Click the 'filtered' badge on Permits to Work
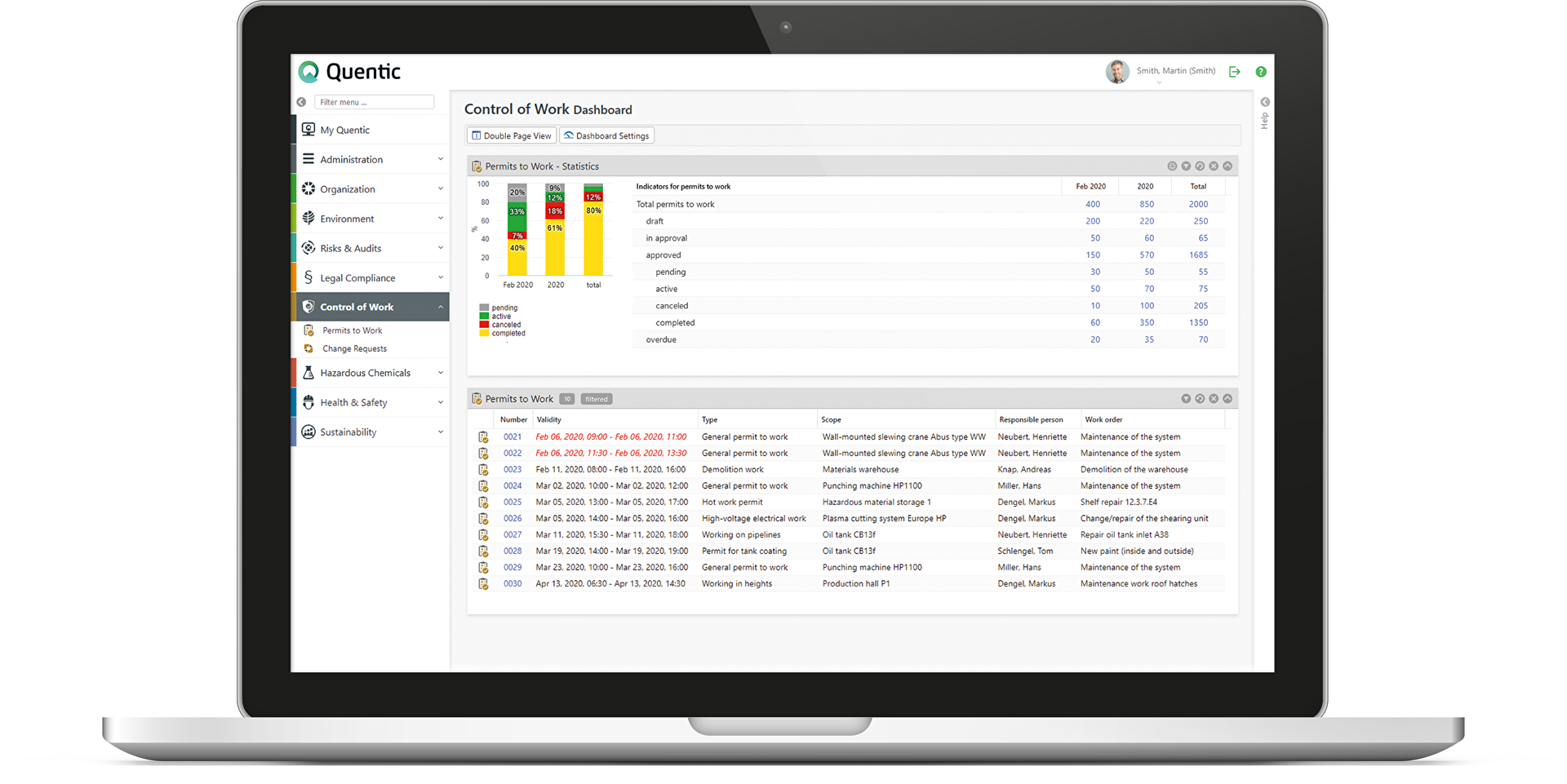The image size is (1567, 784). (x=597, y=399)
